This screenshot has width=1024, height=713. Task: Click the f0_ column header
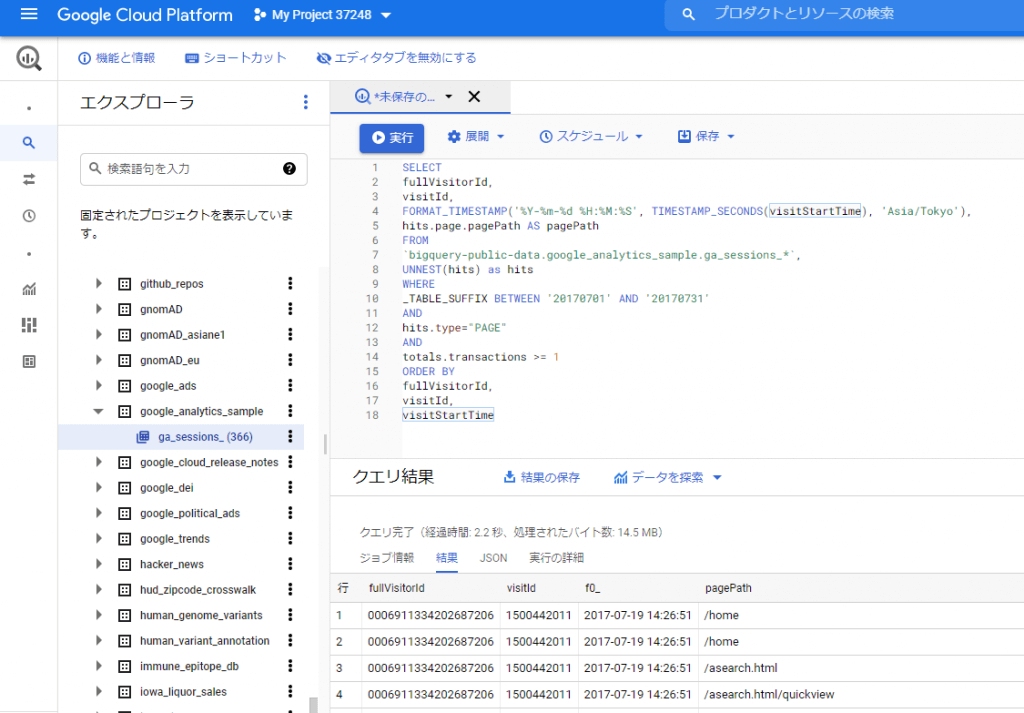(x=592, y=588)
